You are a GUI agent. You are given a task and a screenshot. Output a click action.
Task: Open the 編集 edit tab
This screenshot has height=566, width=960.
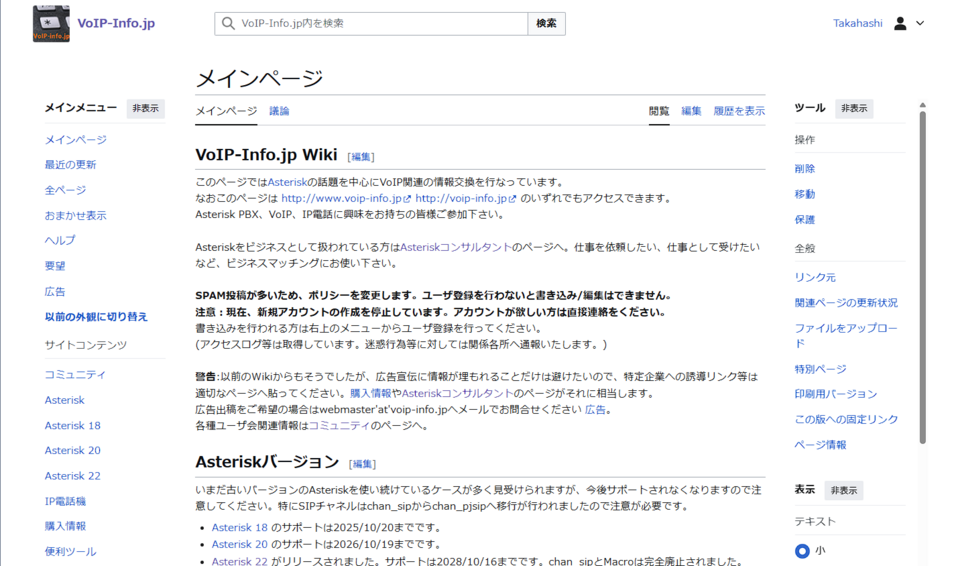coord(691,111)
